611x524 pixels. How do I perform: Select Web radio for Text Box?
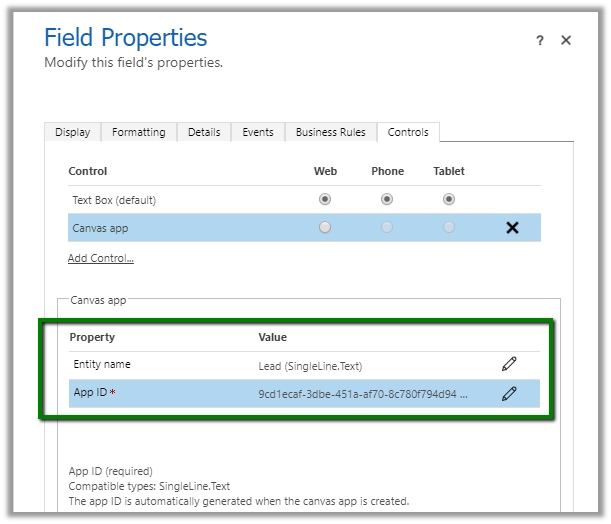point(325,200)
